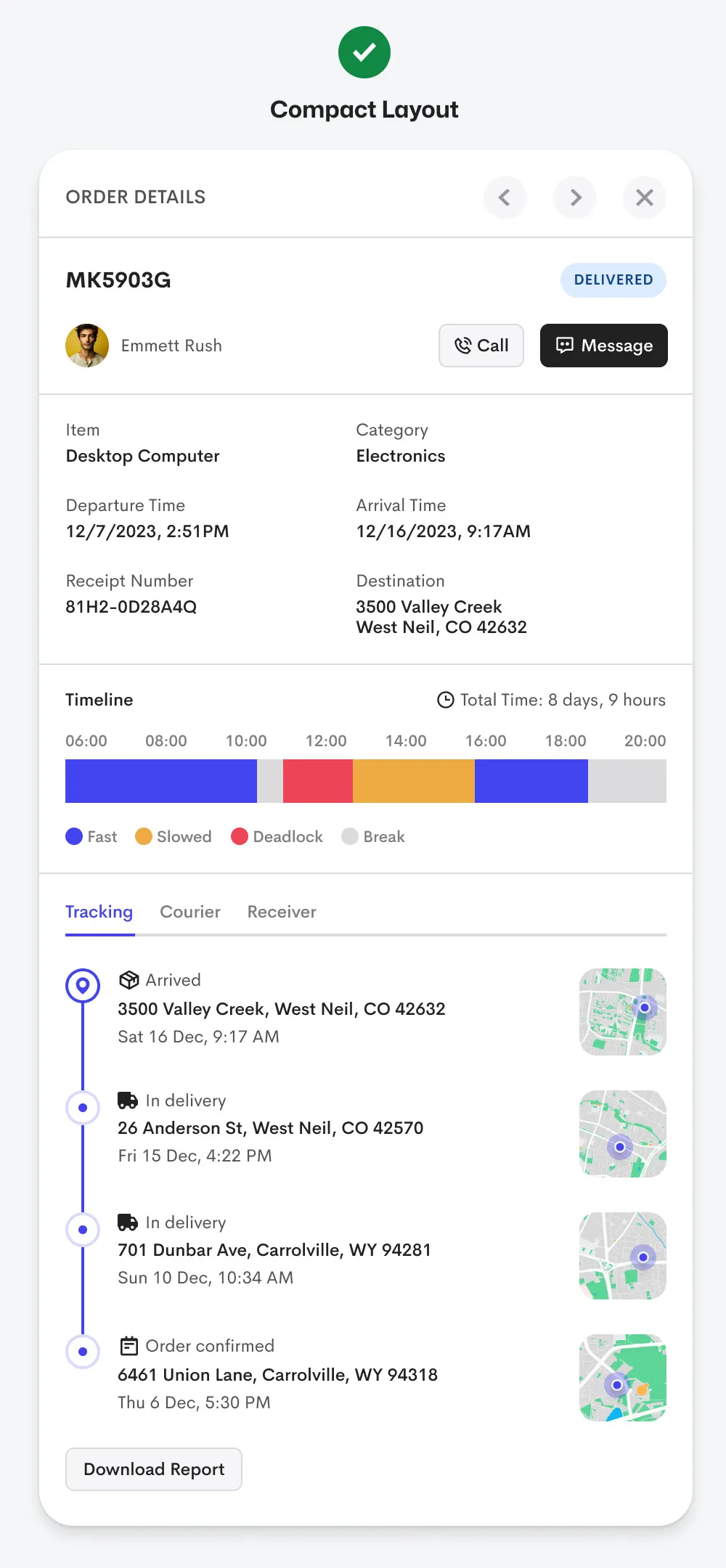Image resolution: width=726 pixels, height=1568 pixels.
Task: Click the location pin marker on the tracking timeline
Action: (x=82, y=986)
